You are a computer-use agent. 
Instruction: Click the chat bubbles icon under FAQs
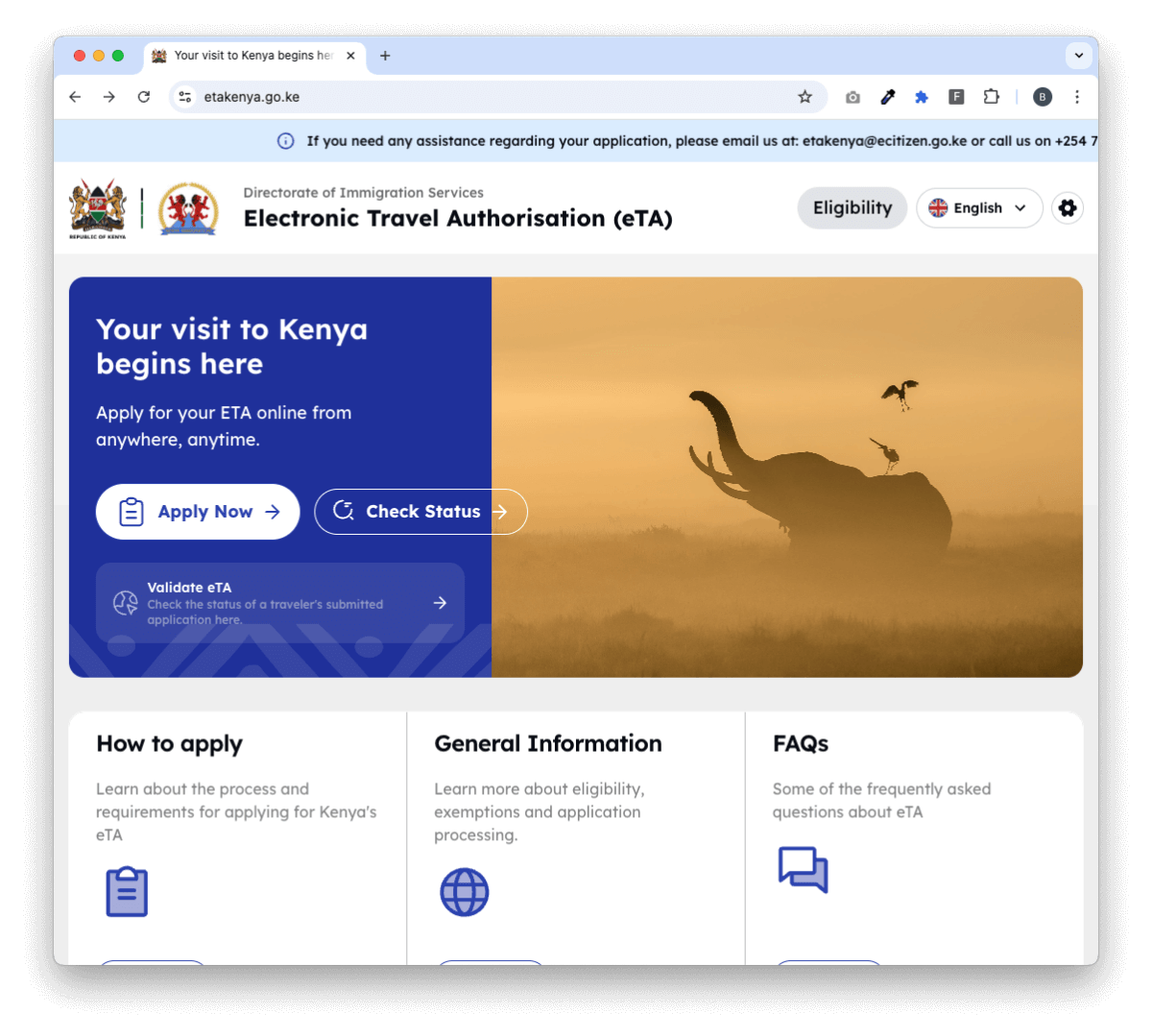pyautogui.click(x=803, y=870)
